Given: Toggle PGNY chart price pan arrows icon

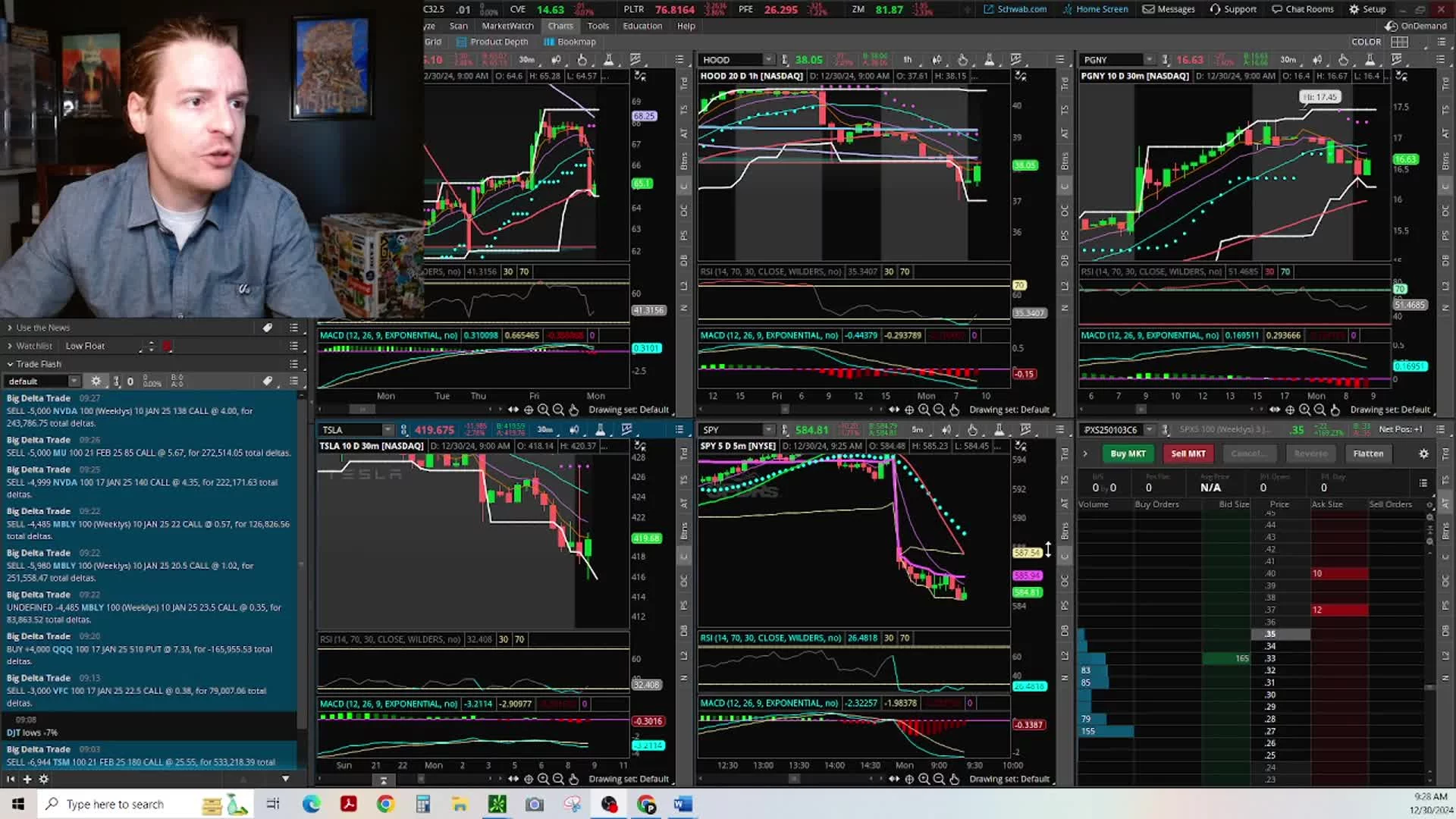Looking at the screenshot, I should [1274, 409].
